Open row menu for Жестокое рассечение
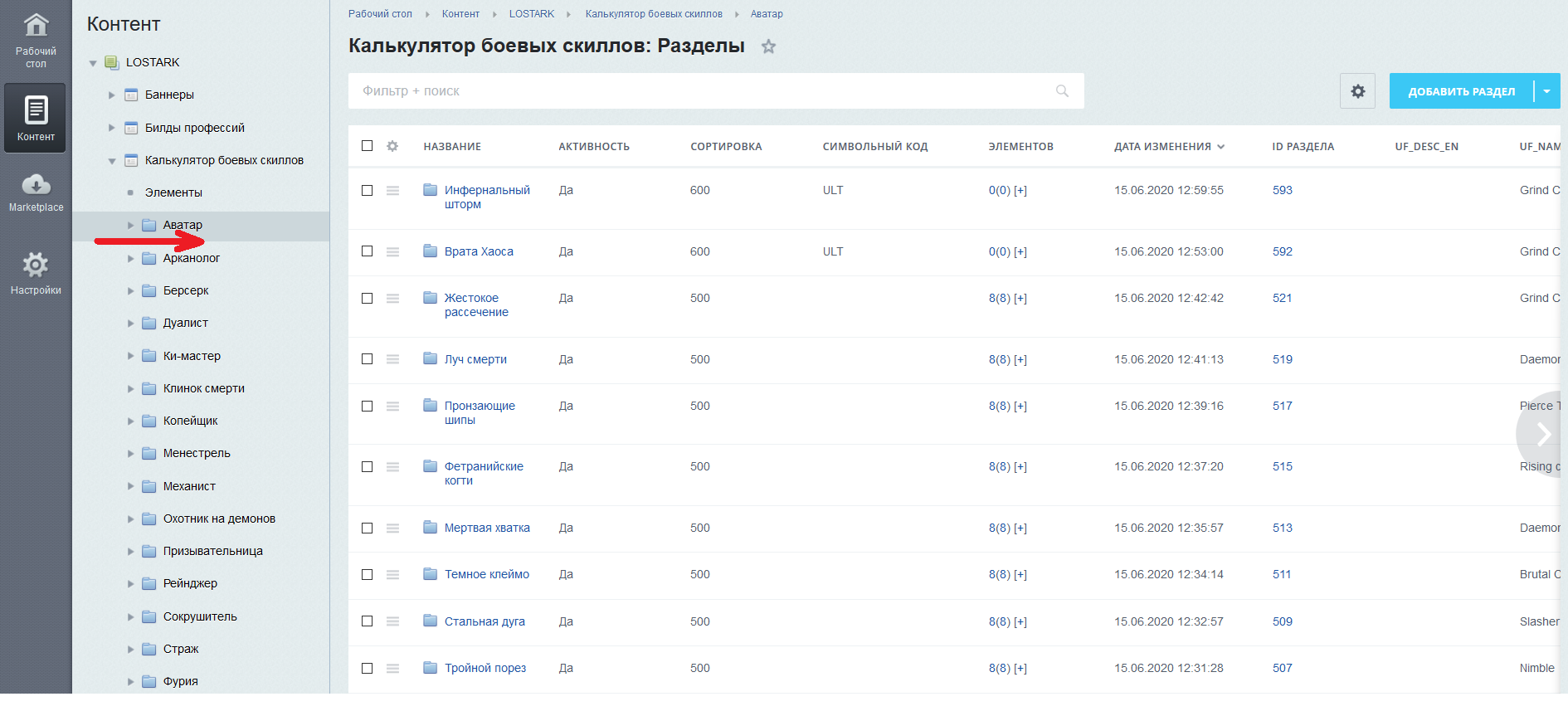The image size is (1568, 716). point(392,298)
